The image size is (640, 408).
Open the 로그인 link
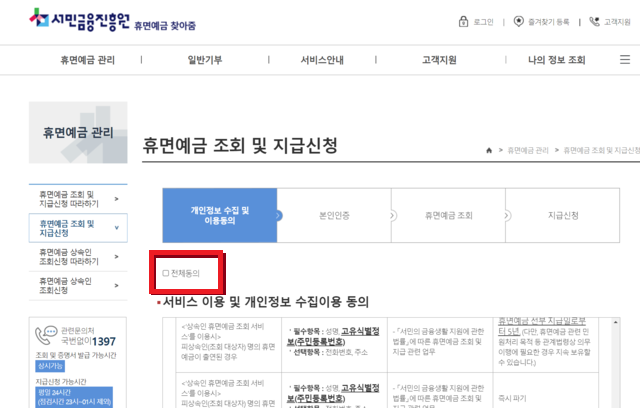tap(483, 22)
